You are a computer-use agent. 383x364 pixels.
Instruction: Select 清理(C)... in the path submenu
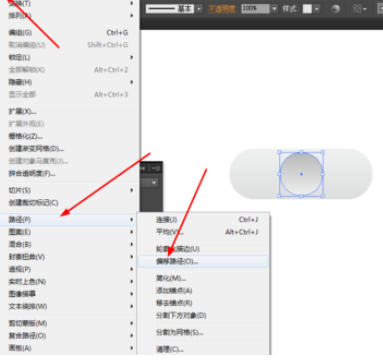[x=203, y=349]
